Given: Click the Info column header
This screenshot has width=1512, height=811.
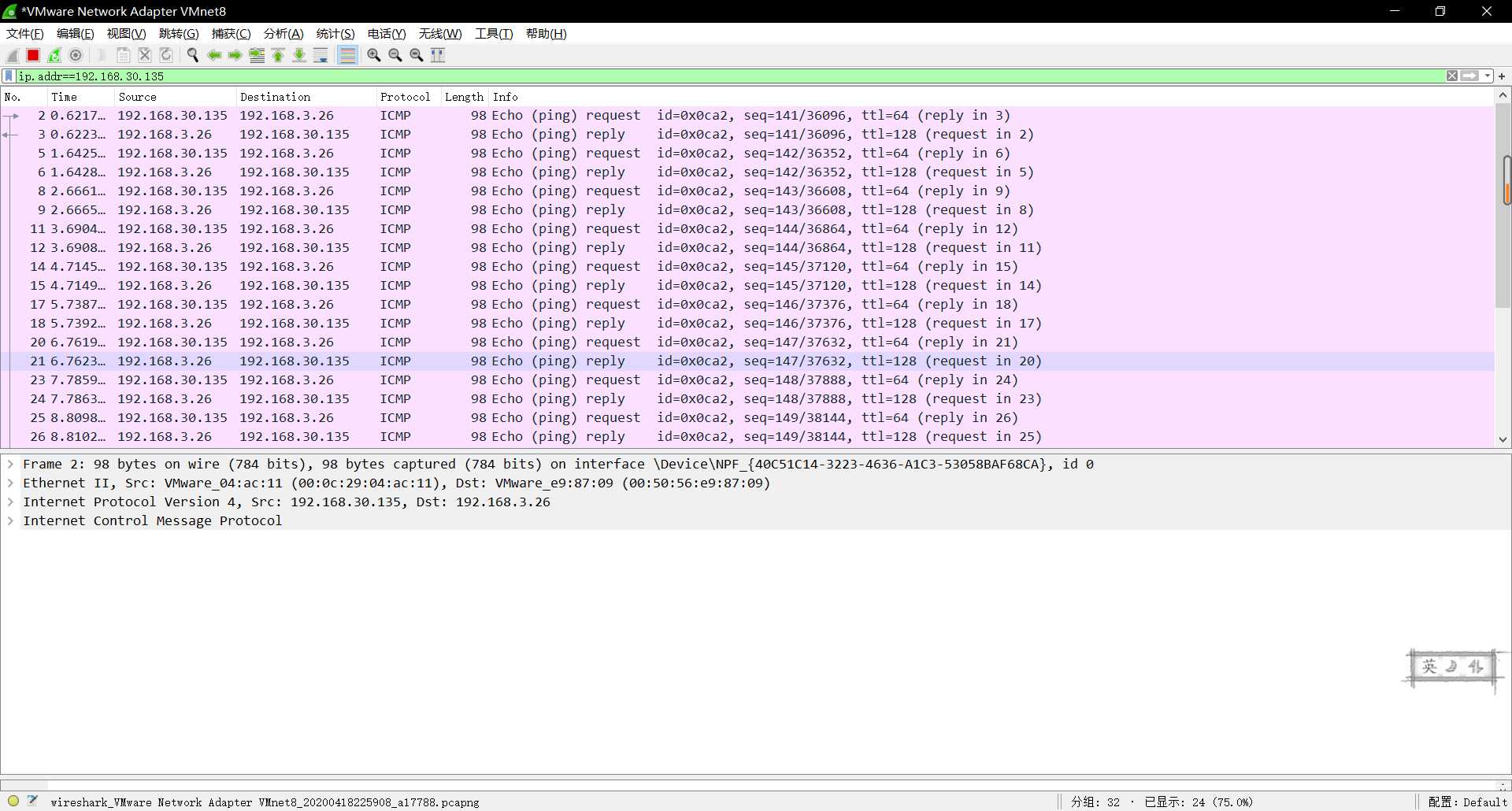Looking at the screenshot, I should pyautogui.click(x=991, y=97).
